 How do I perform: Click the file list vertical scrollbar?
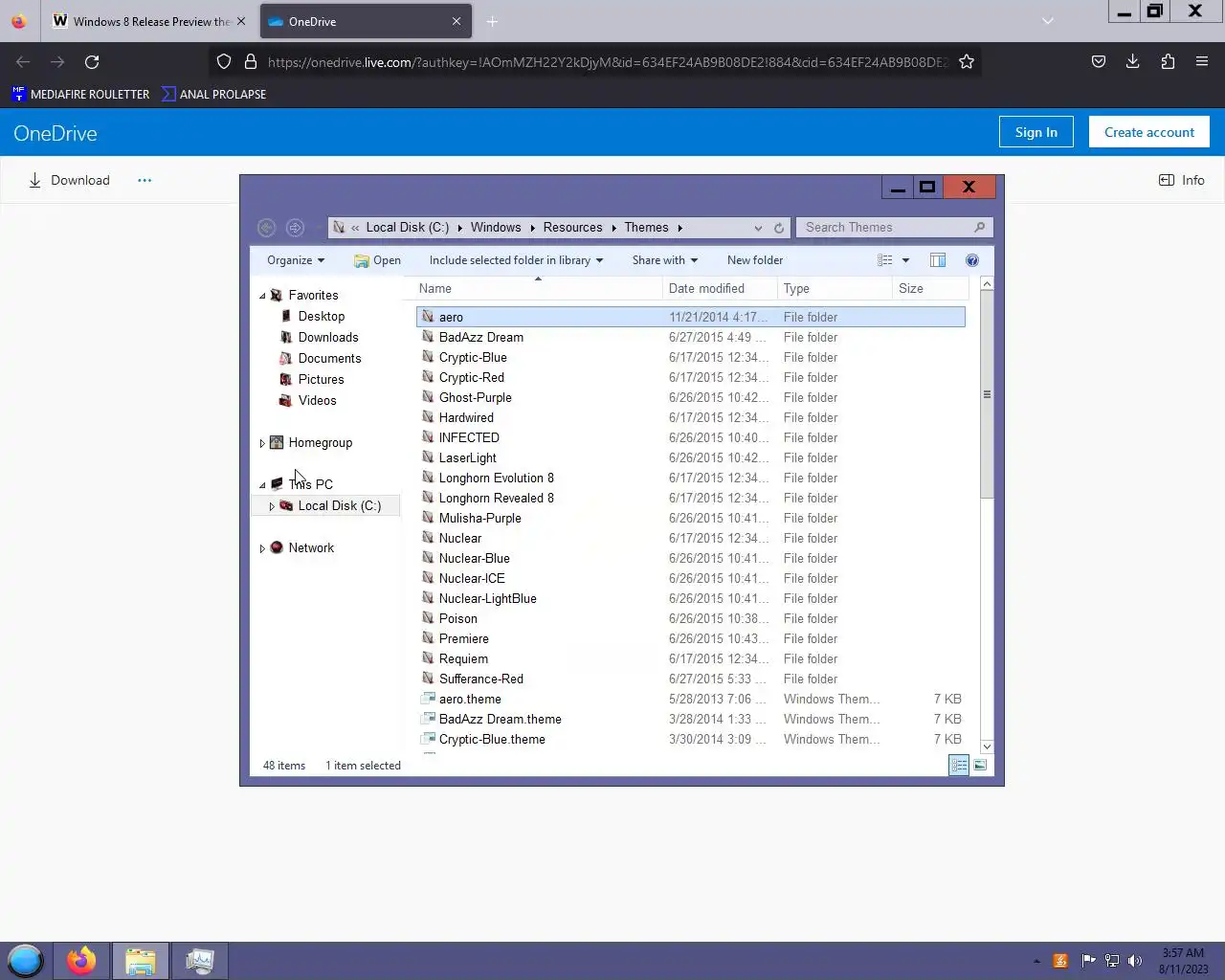point(987,394)
